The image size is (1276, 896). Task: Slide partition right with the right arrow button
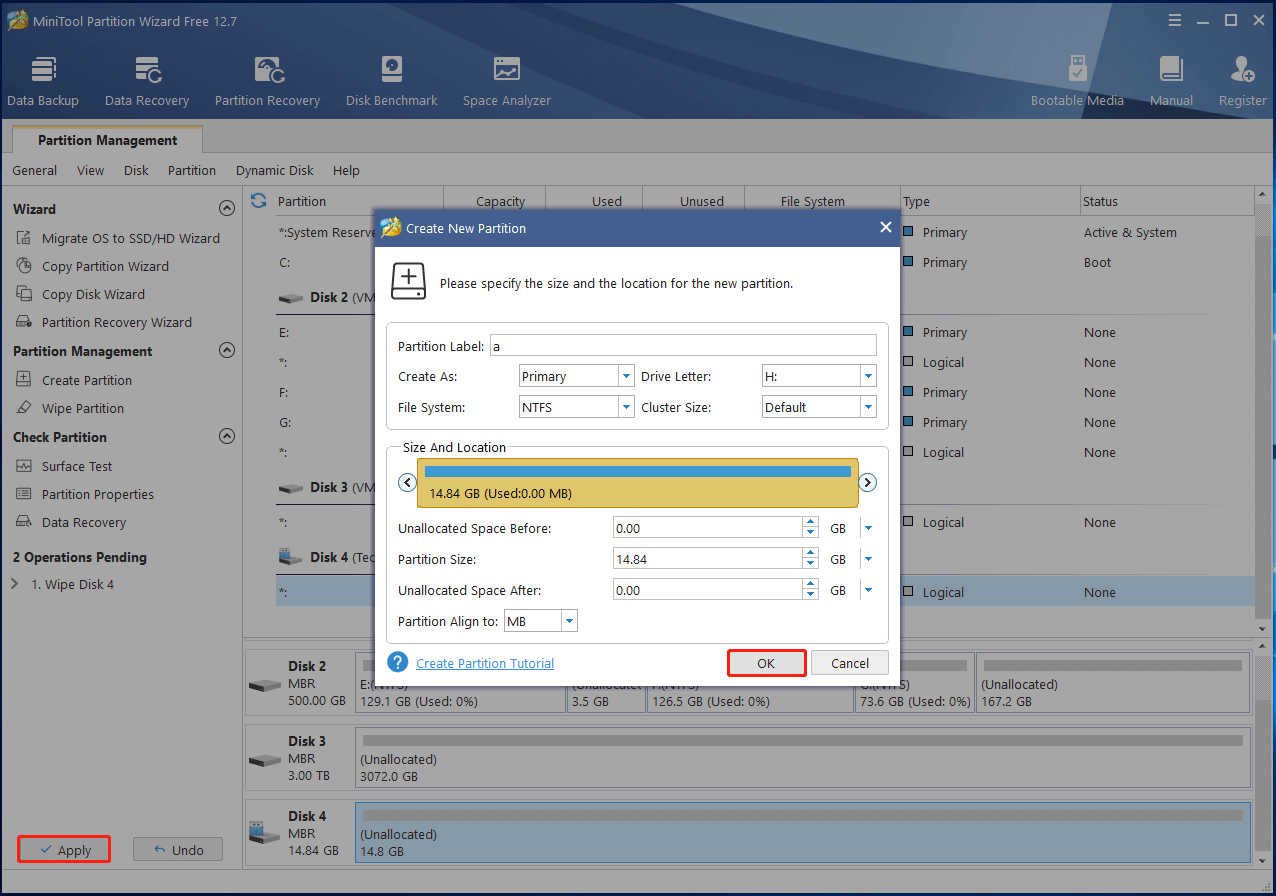coord(868,483)
